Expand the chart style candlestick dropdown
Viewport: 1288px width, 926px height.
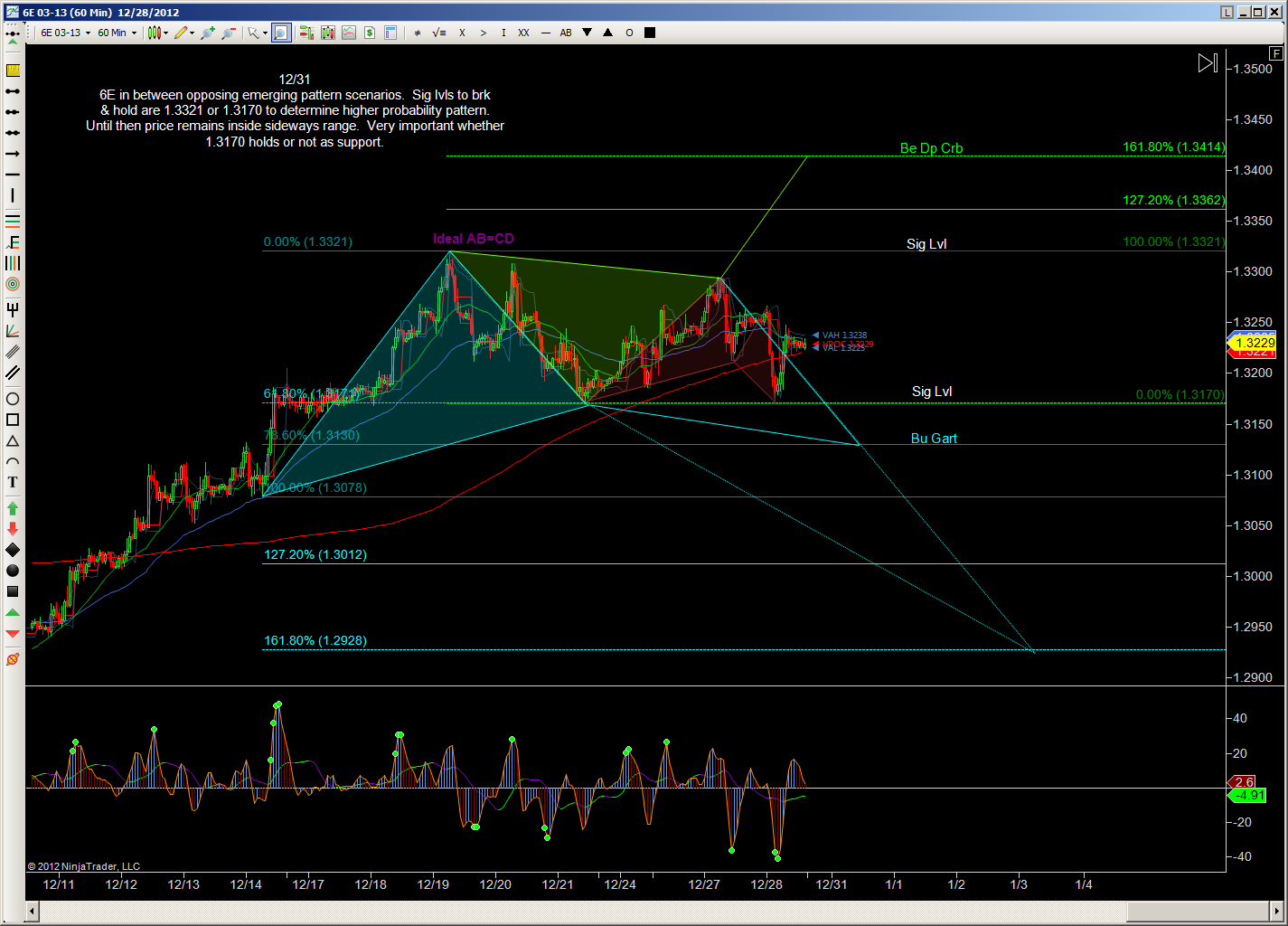click(158, 33)
